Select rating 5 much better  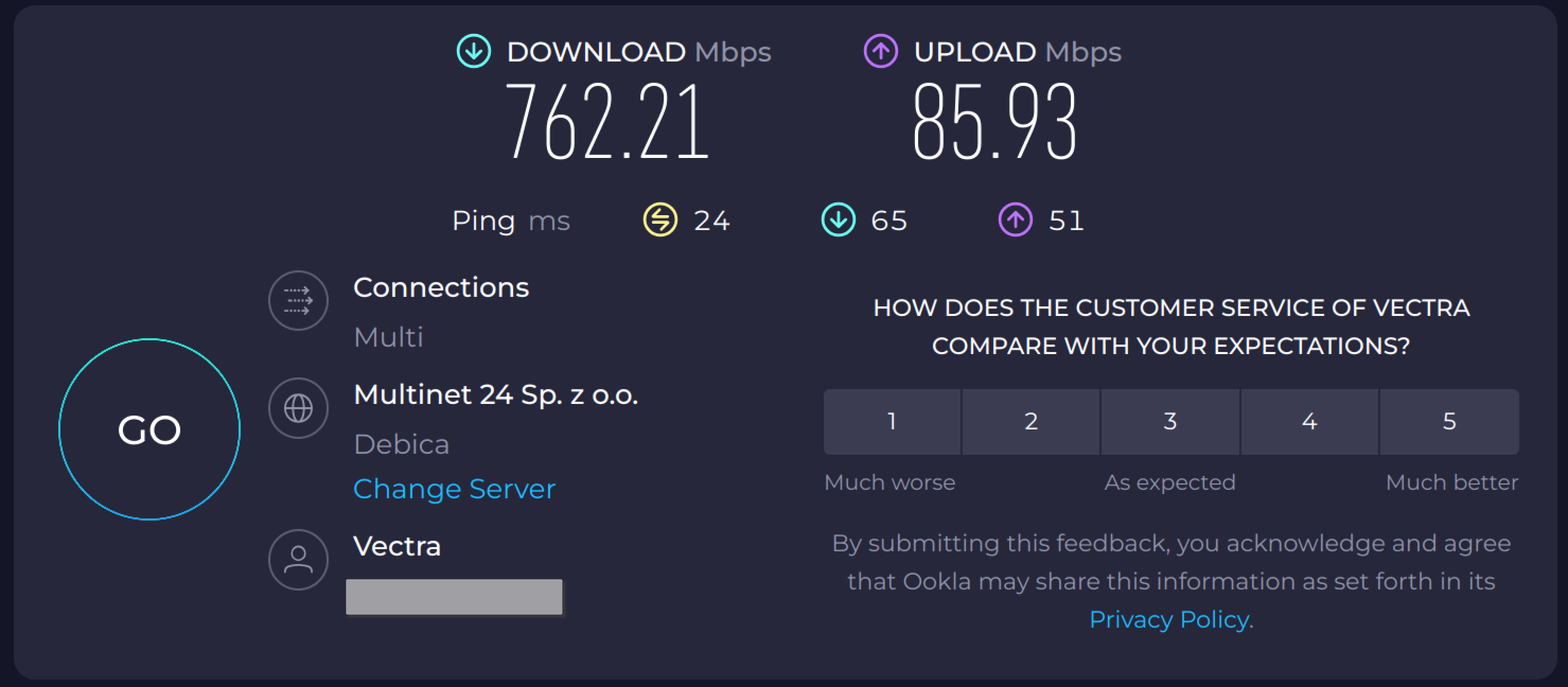click(1449, 422)
